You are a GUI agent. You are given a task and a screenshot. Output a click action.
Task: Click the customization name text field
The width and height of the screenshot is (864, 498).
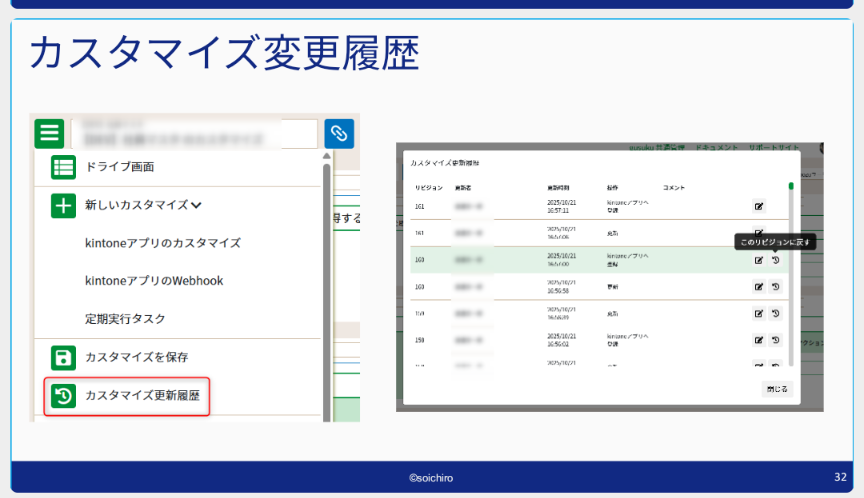[x=194, y=133]
